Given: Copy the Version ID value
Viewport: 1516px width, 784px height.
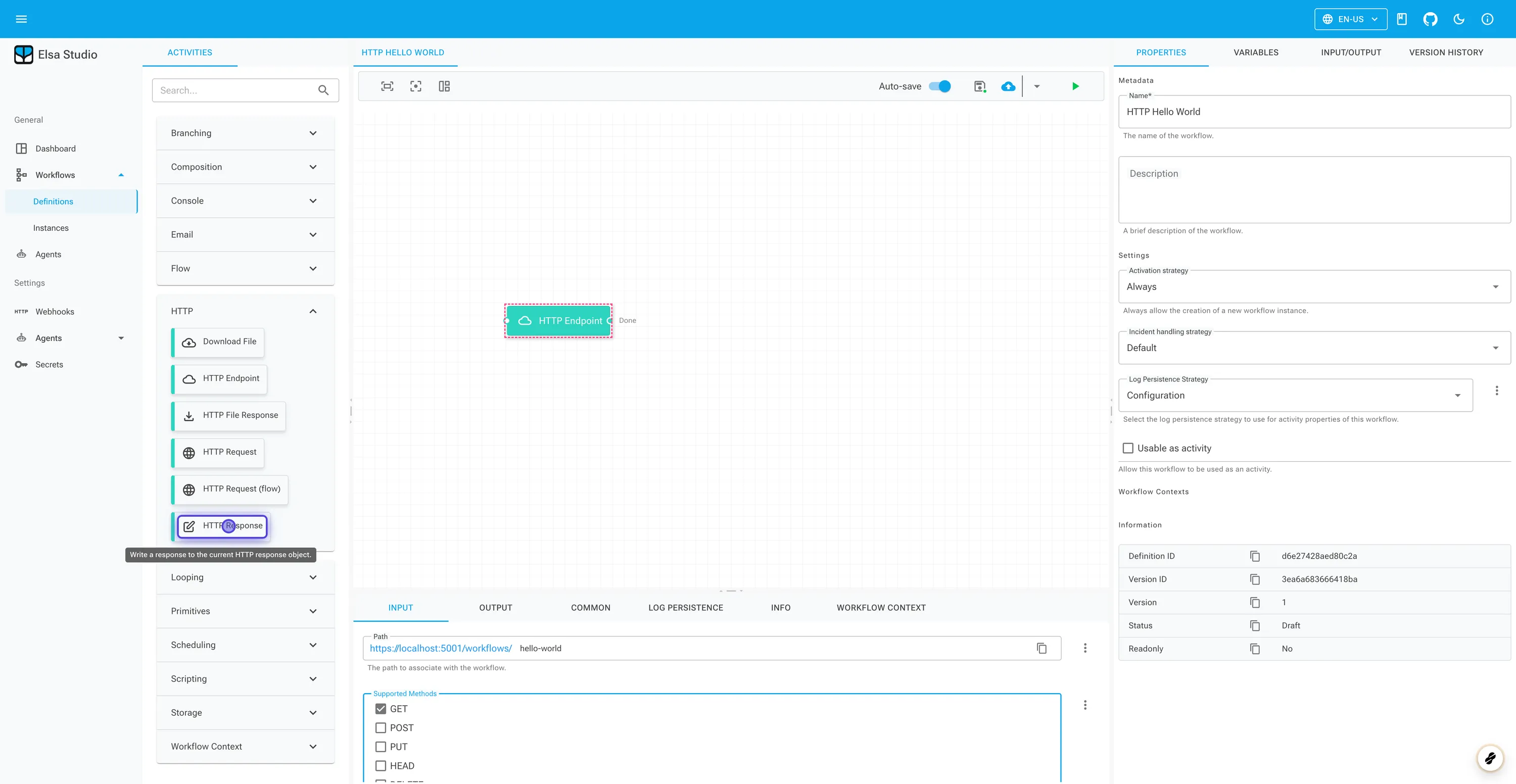Looking at the screenshot, I should click(1255, 579).
